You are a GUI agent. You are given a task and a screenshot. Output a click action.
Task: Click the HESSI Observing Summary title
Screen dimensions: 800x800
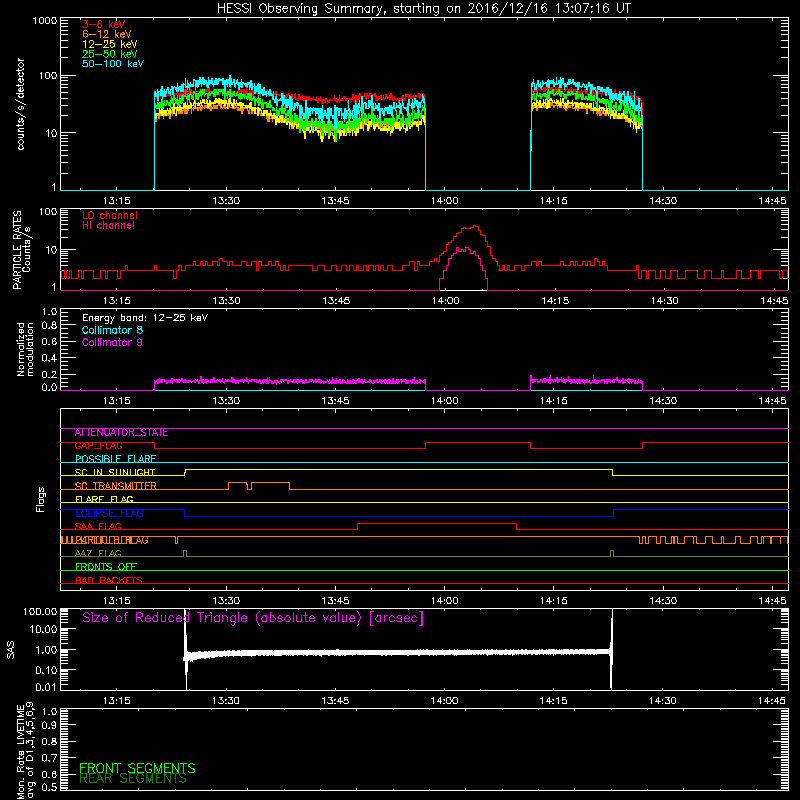coord(424,9)
